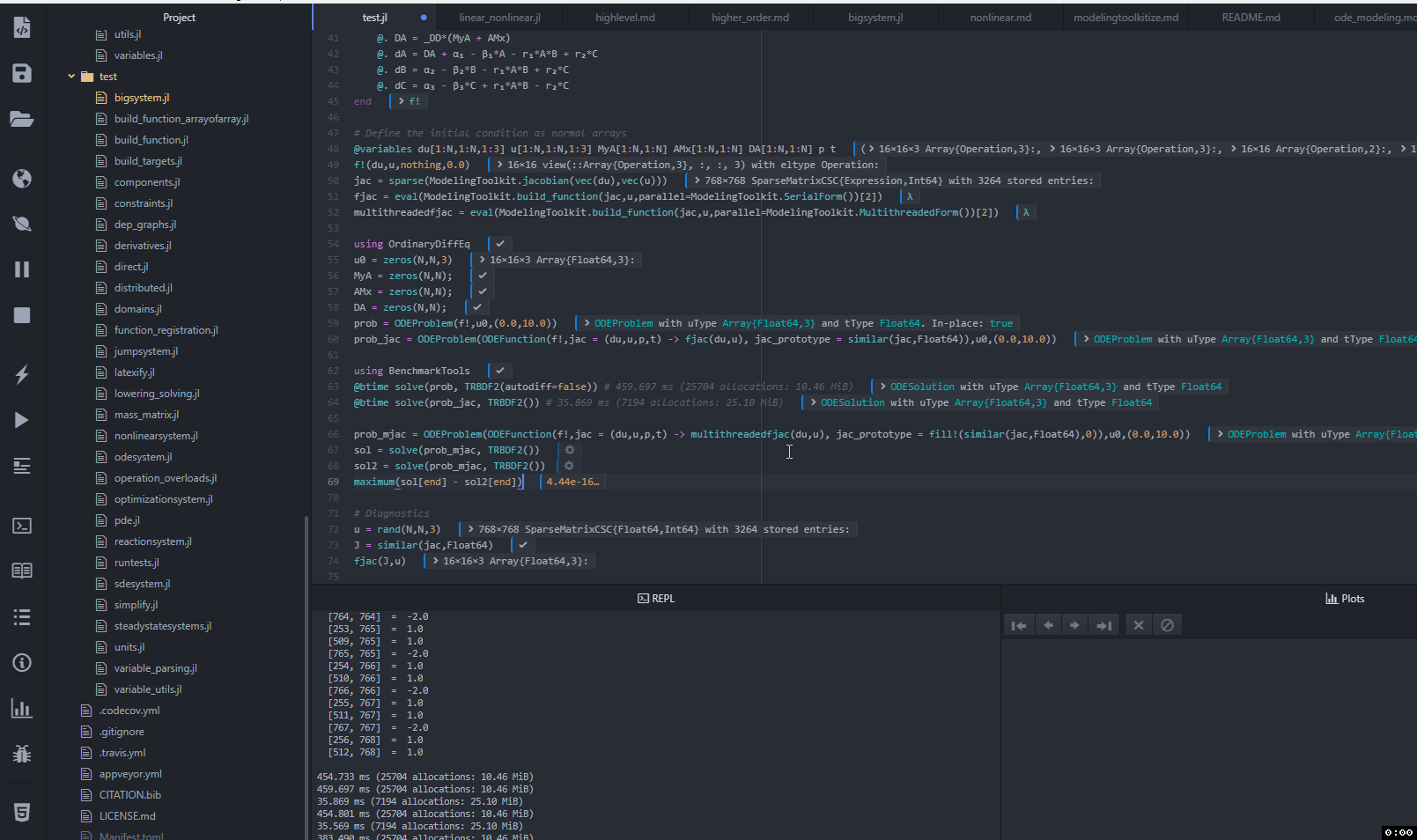Open runtests.jl in the test folder
The height and width of the screenshot is (840, 1417).
coord(137,563)
